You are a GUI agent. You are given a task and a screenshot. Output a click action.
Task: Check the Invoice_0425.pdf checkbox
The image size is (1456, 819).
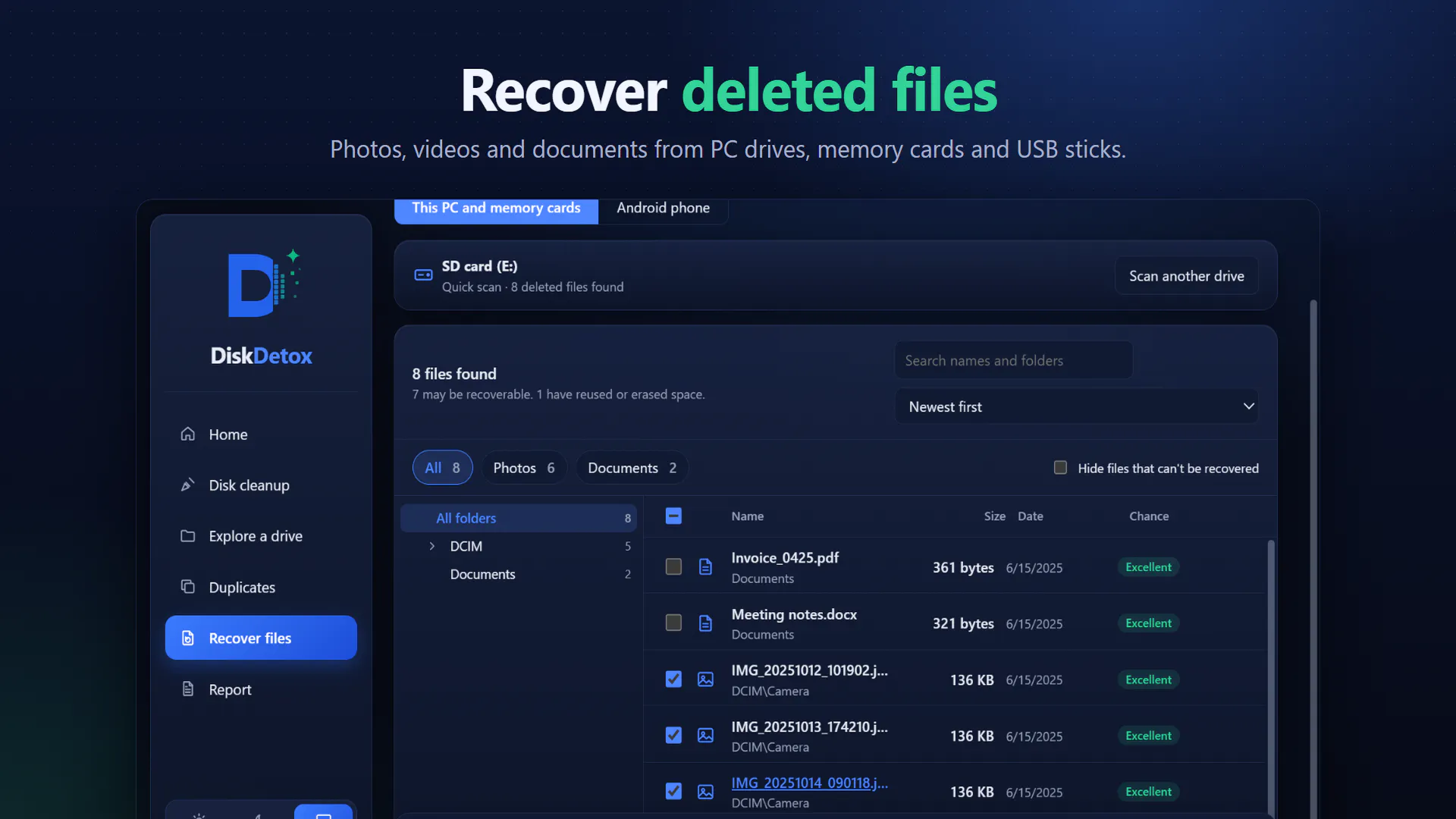pyautogui.click(x=673, y=566)
